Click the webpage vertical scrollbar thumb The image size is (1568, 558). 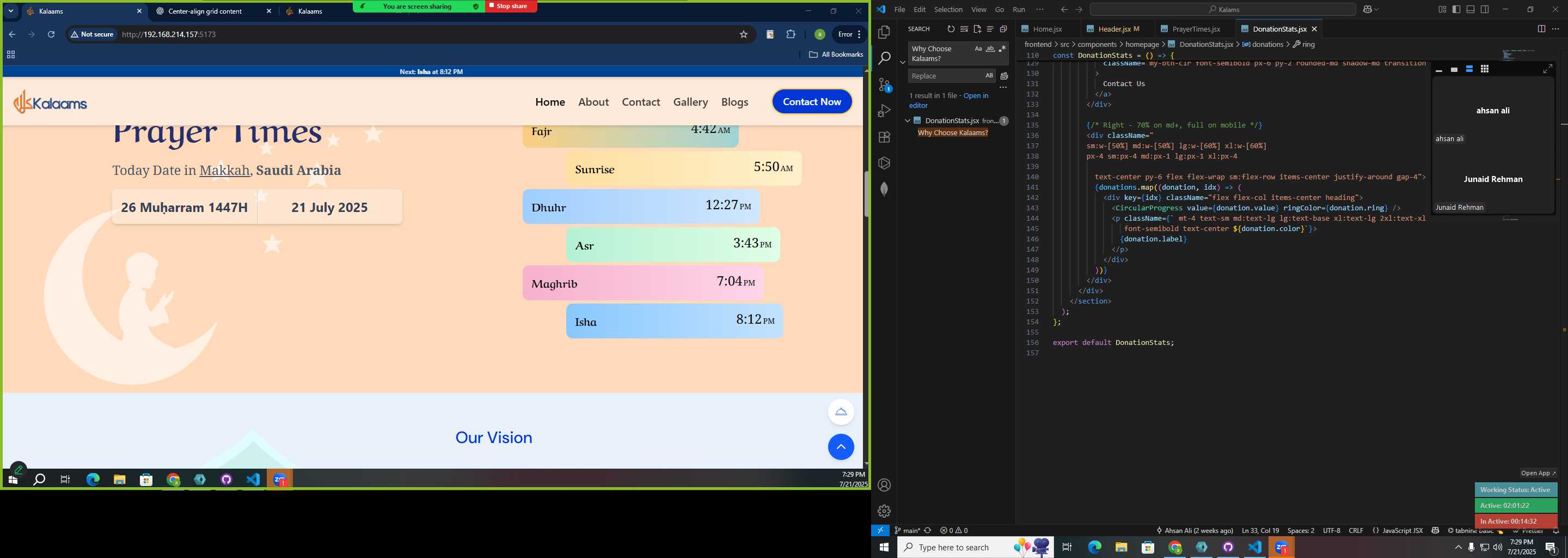pos(866,193)
